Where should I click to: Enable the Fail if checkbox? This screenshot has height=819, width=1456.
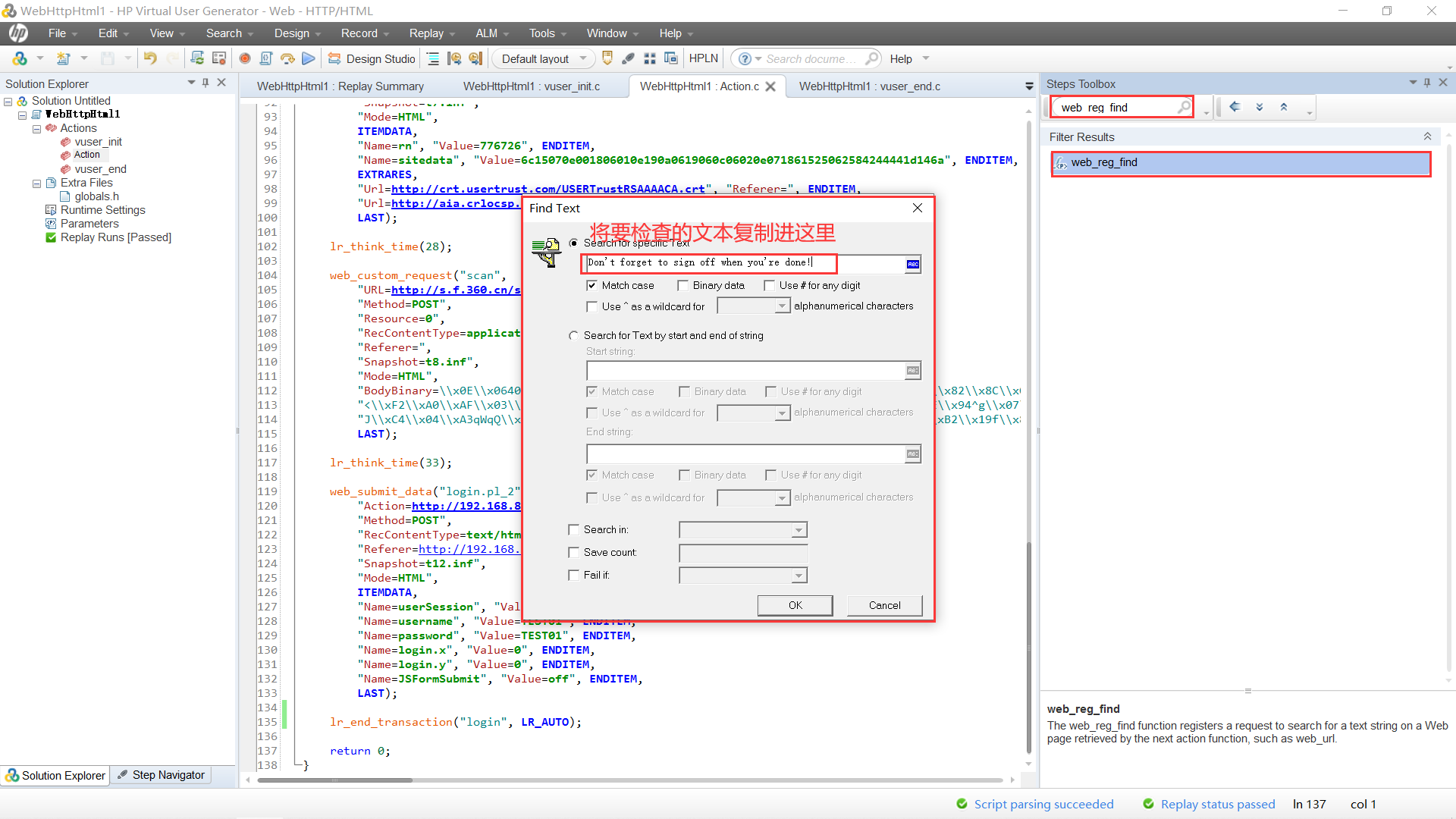(x=574, y=575)
